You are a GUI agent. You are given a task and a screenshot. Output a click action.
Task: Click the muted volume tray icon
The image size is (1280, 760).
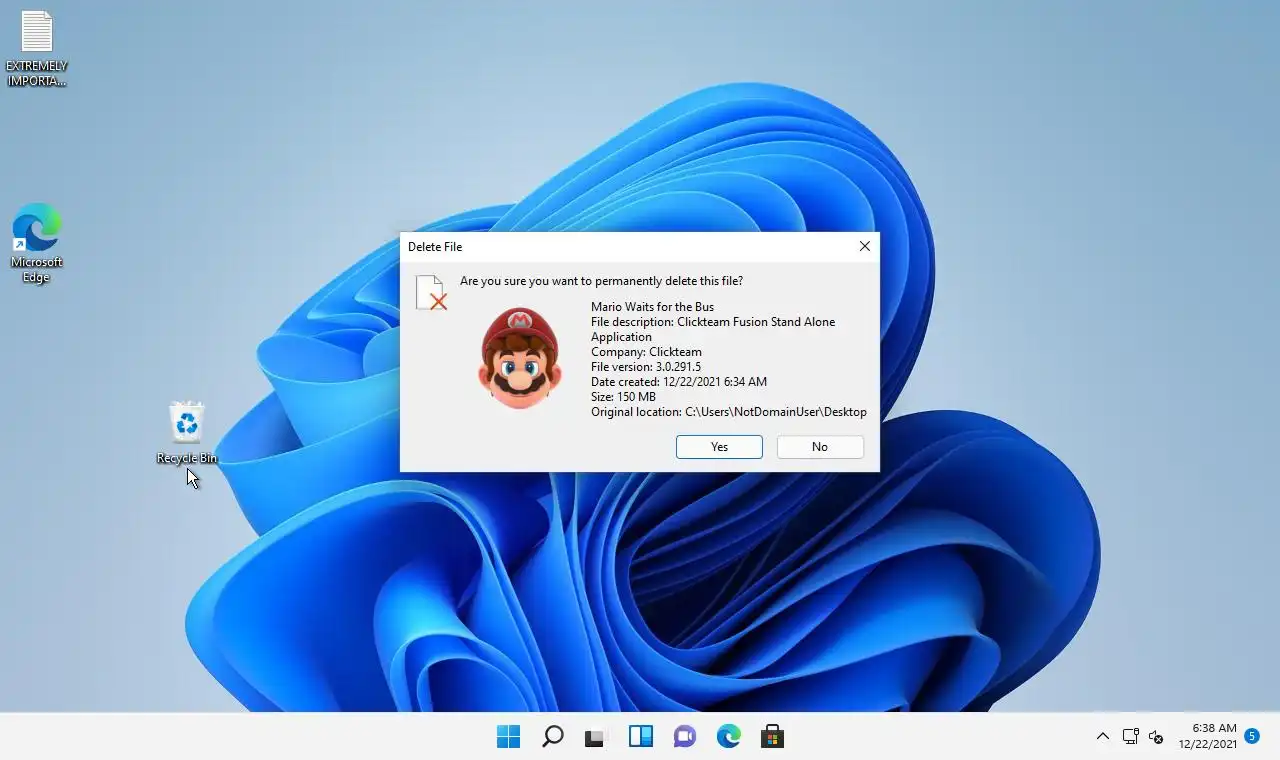pyautogui.click(x=1156, y=737)
